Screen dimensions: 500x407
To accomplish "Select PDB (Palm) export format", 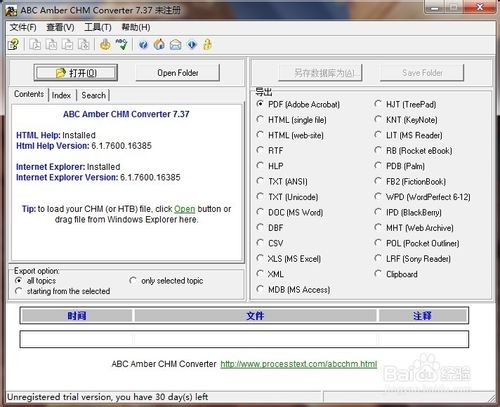I will pyautogui.click(x=400, y=166).
